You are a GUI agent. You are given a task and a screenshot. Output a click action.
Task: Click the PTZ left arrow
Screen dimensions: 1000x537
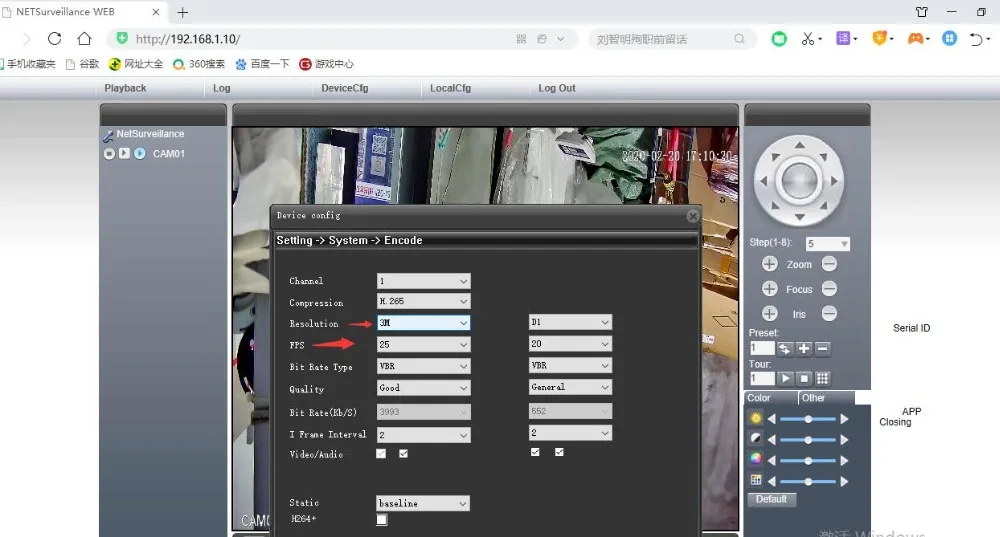763,181
